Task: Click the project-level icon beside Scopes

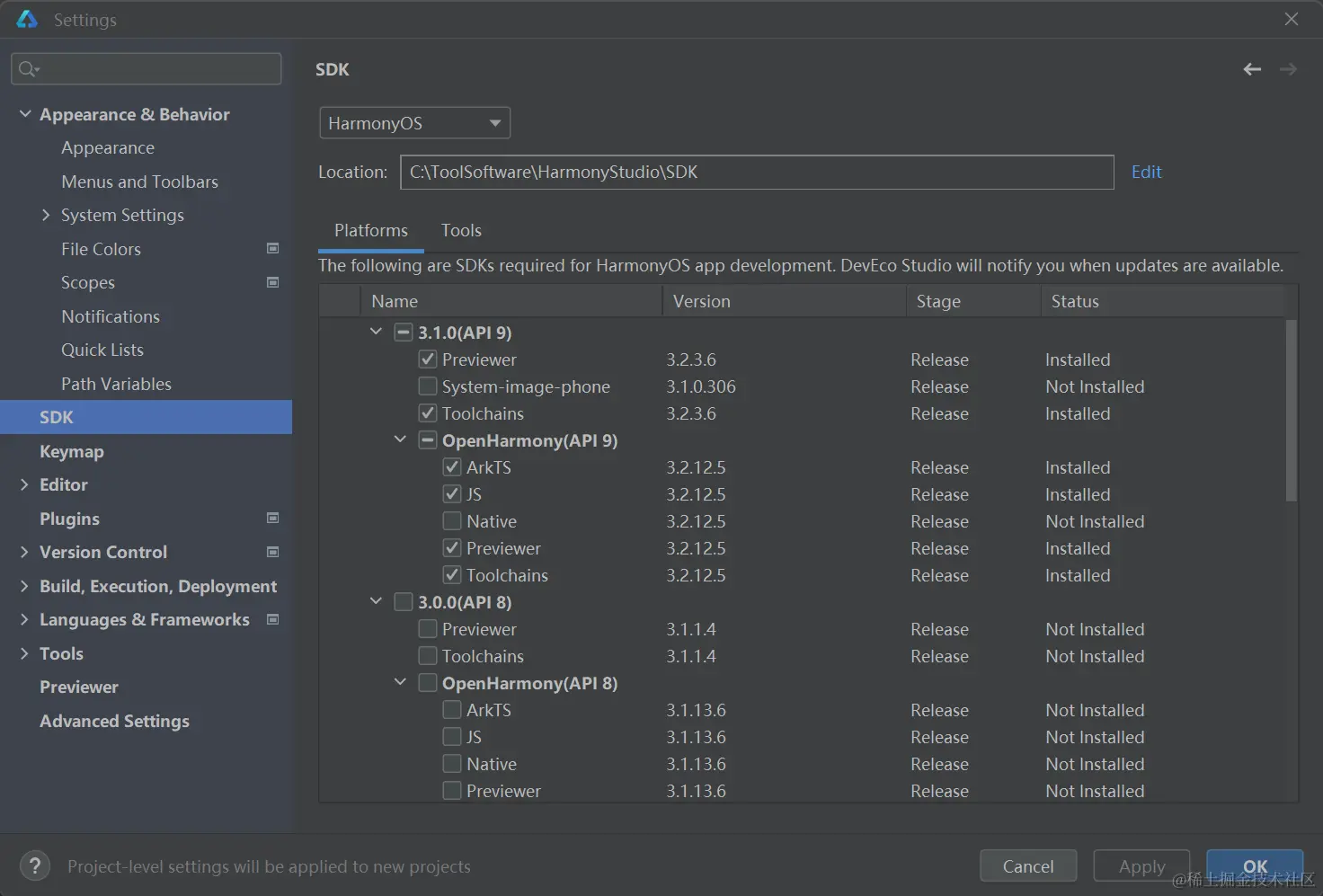Action: (x=273, y=282)
